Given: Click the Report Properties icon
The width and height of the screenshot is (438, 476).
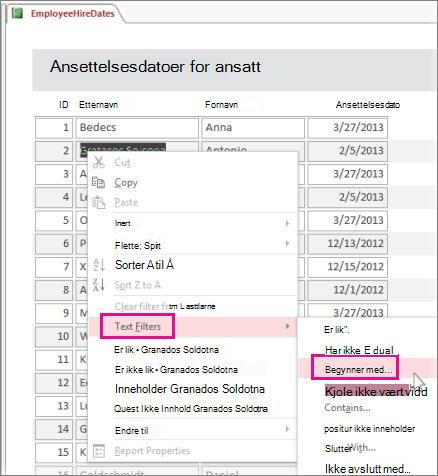Looking at the screenshot, I should click(x=99, y=451).
